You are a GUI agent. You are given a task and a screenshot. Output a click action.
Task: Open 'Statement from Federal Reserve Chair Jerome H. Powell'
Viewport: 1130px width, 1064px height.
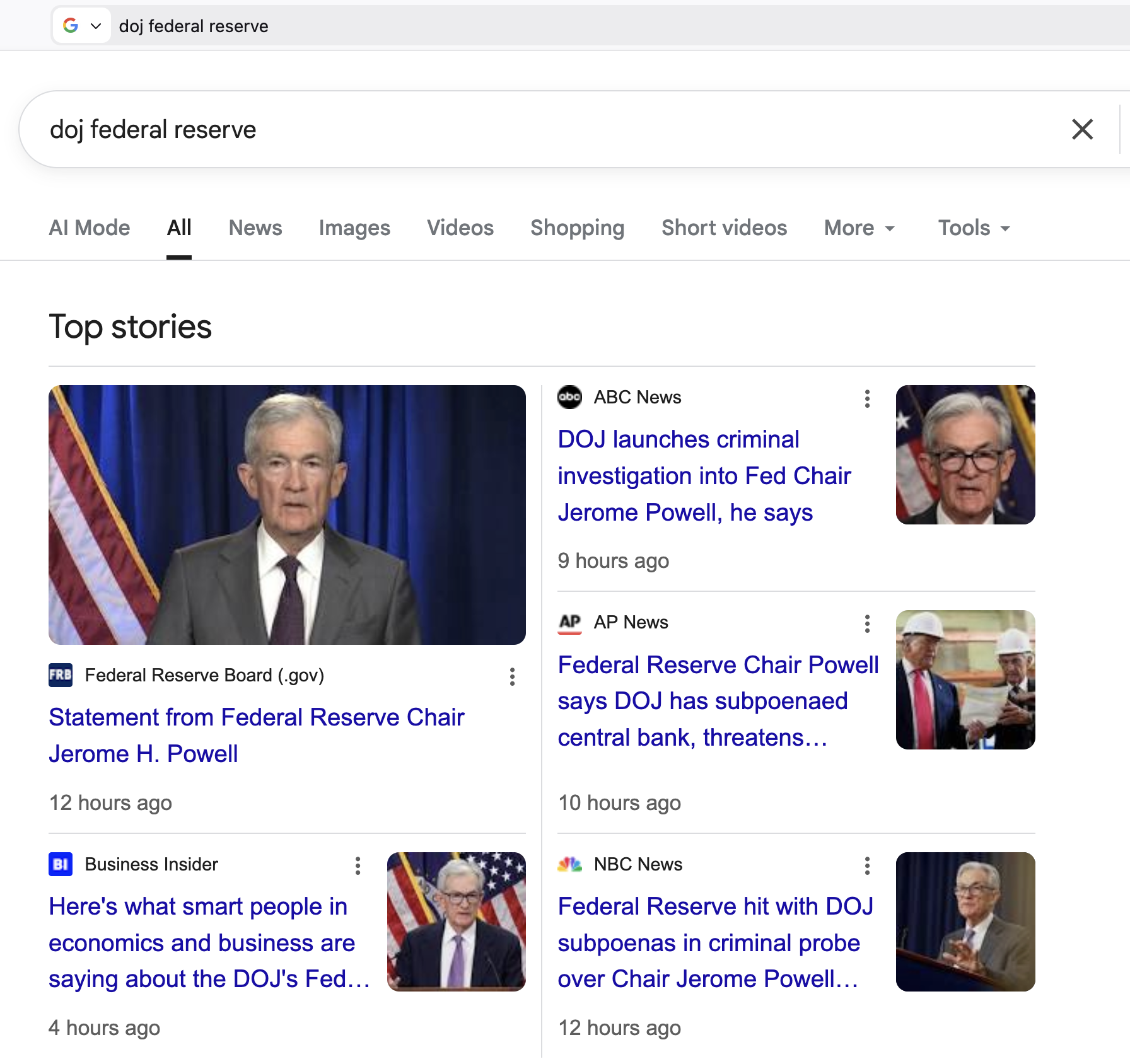tap(257, 736)
